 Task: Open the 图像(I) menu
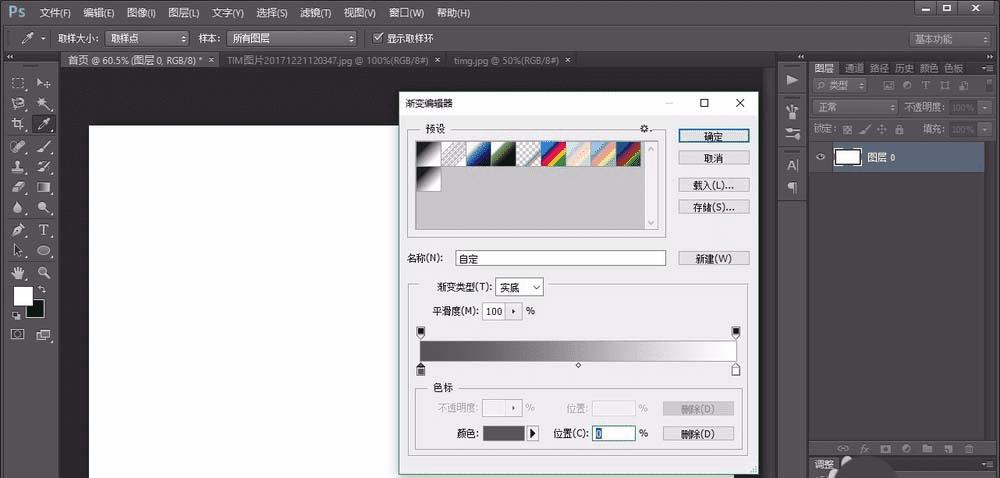pyautogui.click(x=141, y=13)
